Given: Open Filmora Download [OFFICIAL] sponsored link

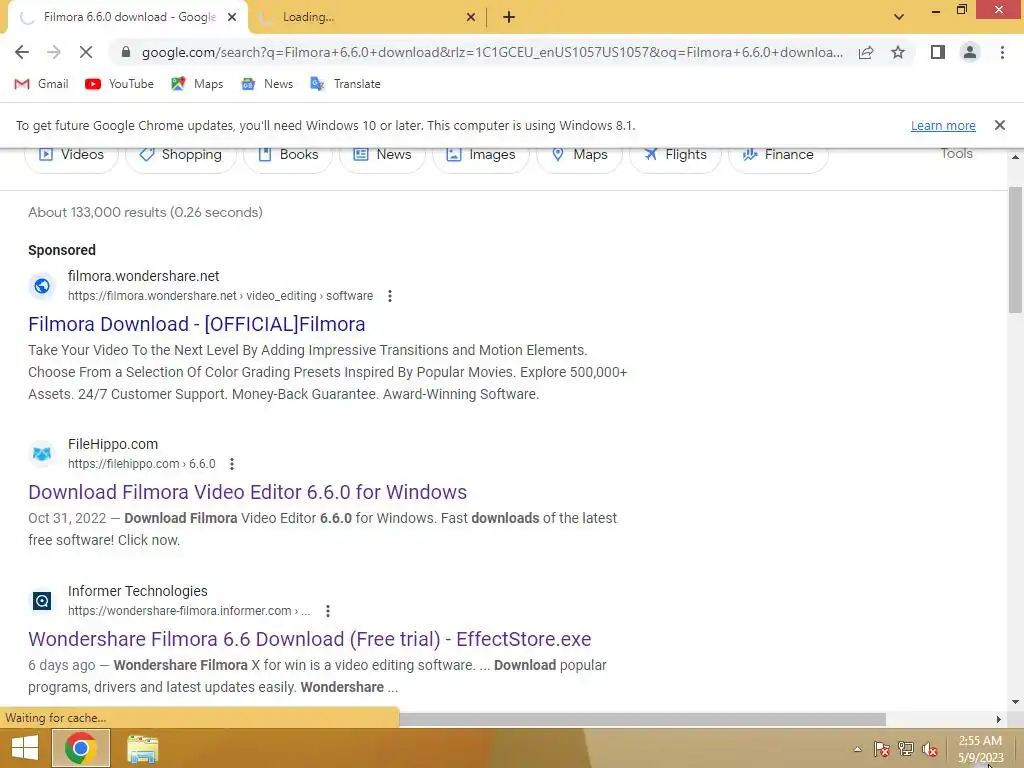Looking at the screenshot, I should coord(197,324).
